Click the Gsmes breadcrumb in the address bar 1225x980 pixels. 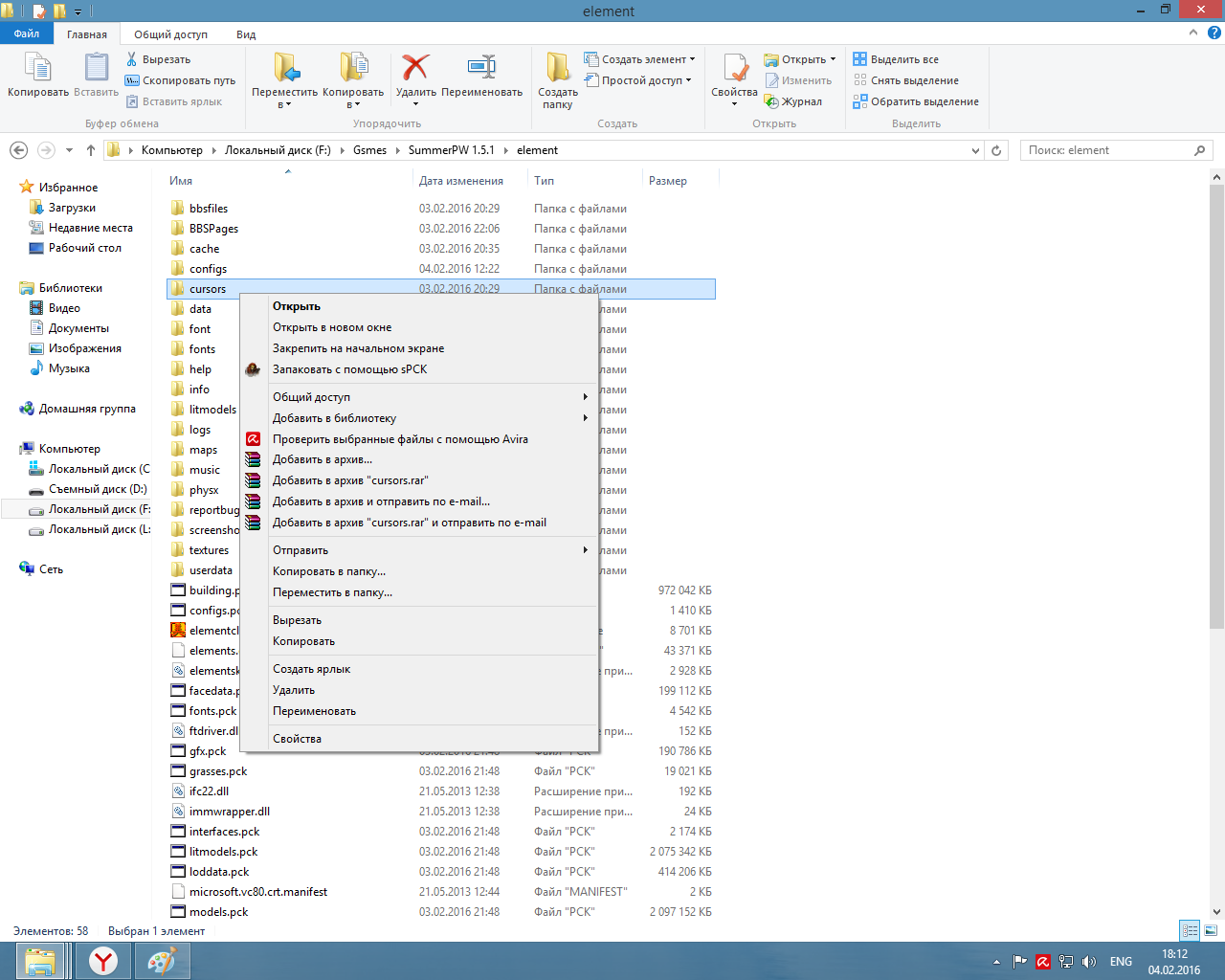coord(369,150)
